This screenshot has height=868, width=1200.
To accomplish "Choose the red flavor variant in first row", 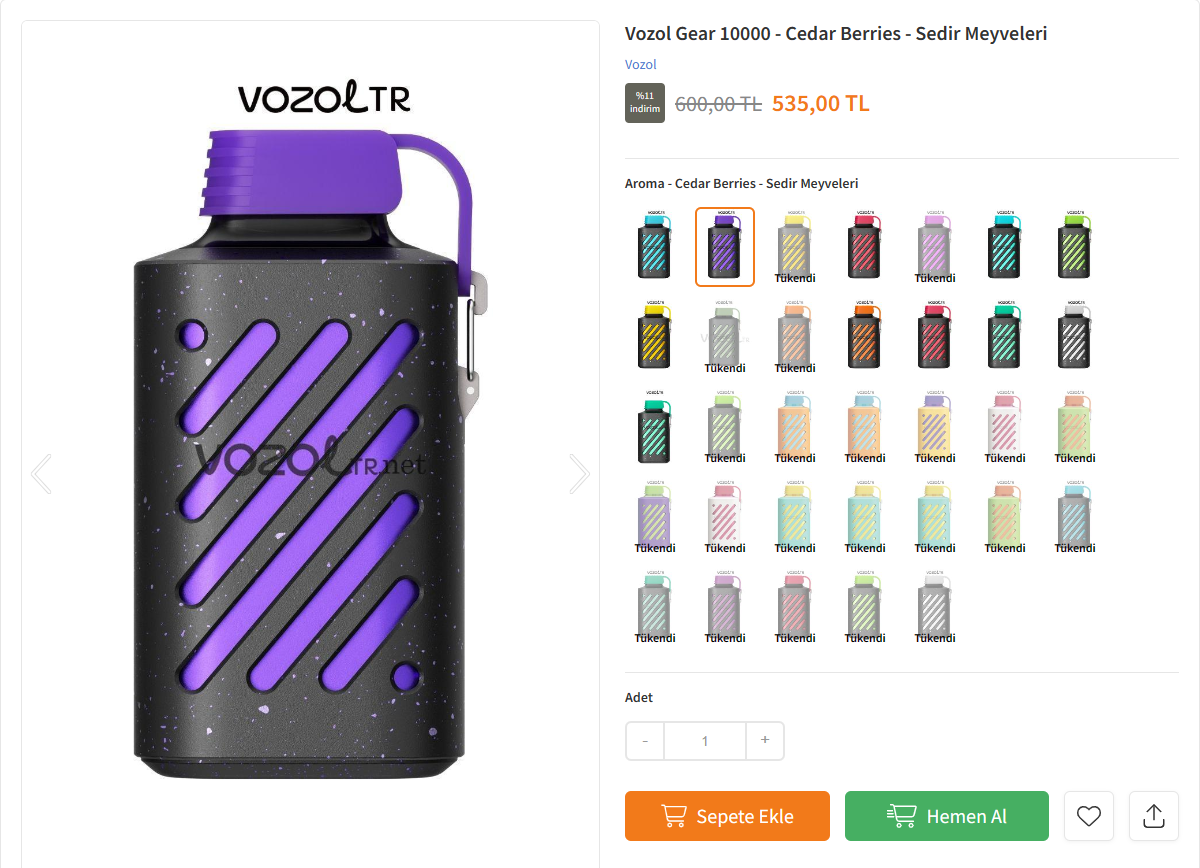I will 865,247.
